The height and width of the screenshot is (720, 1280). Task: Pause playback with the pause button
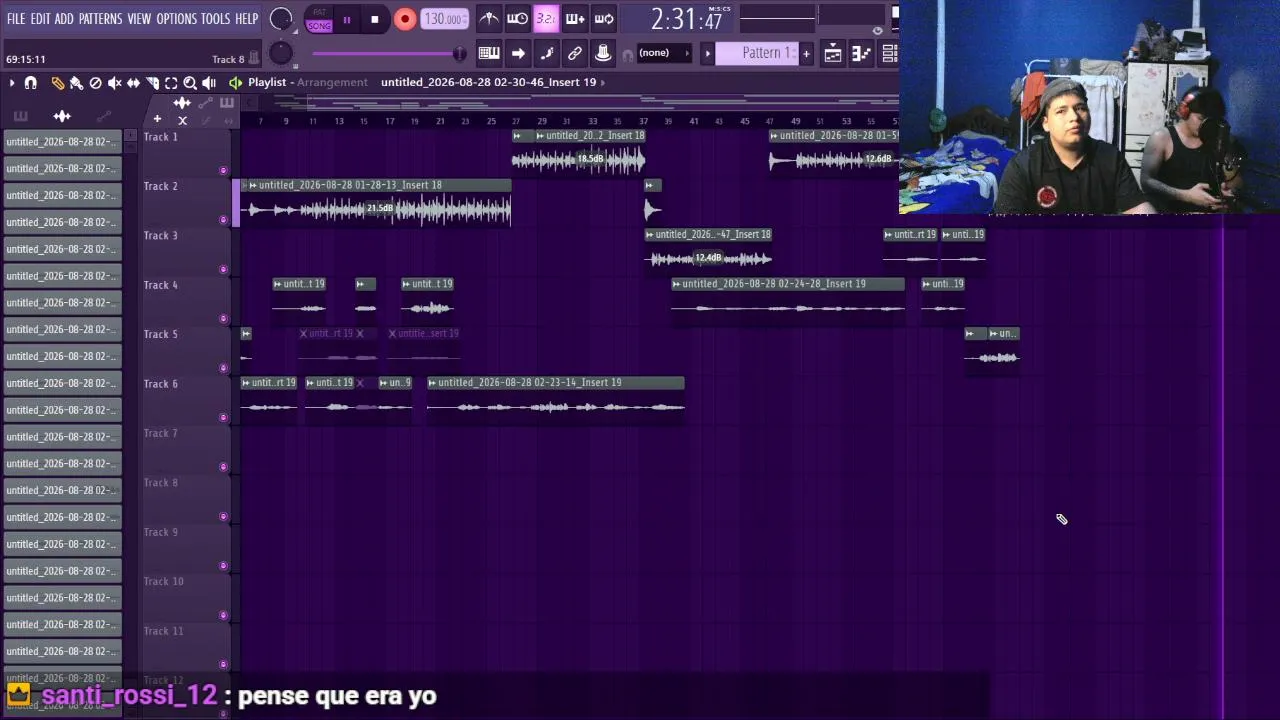pyautogui.click(x=347, y=19)
